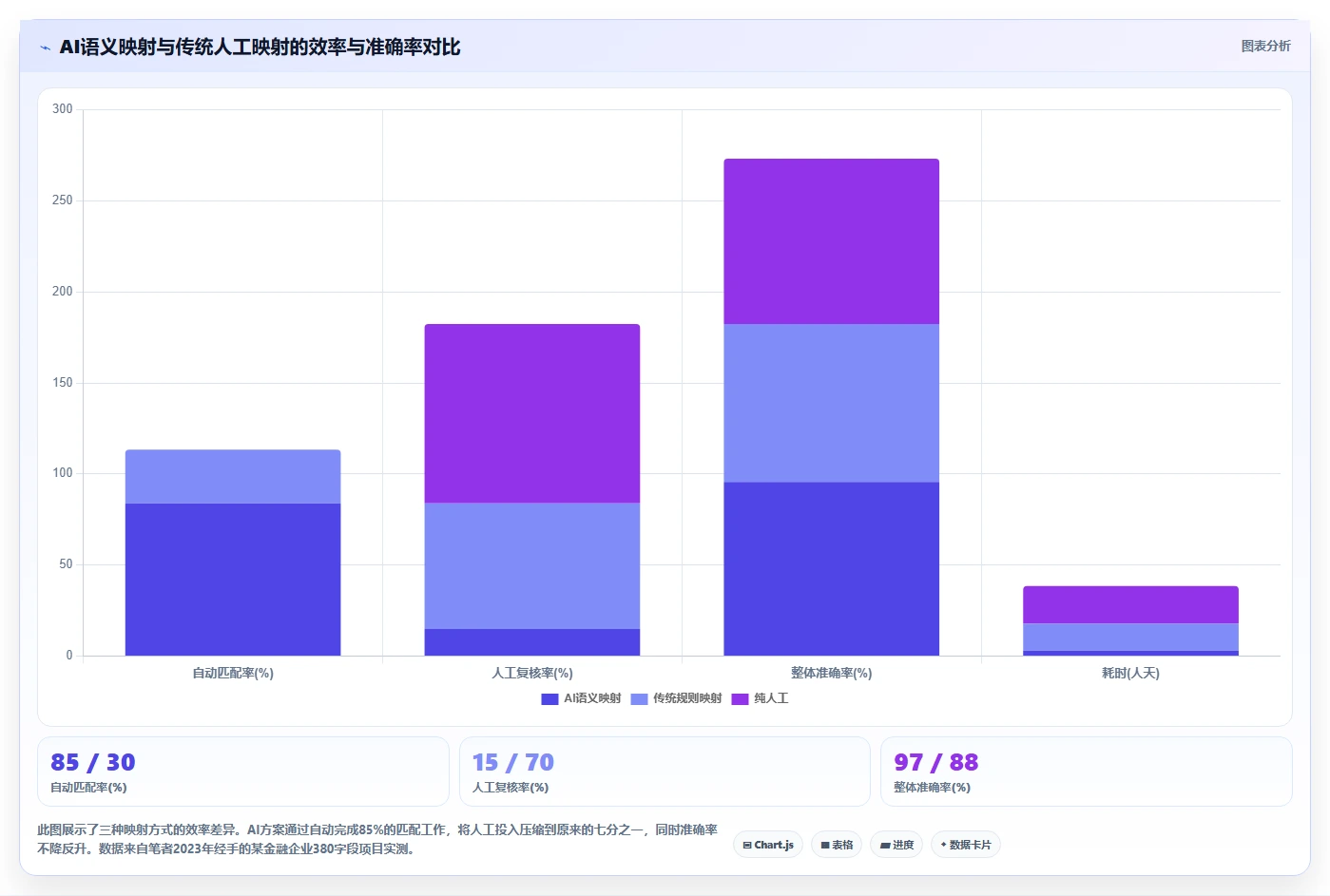Click the 耗时(人天) axis label
Screen dimensions: 1330x896
coord(1131,673)
